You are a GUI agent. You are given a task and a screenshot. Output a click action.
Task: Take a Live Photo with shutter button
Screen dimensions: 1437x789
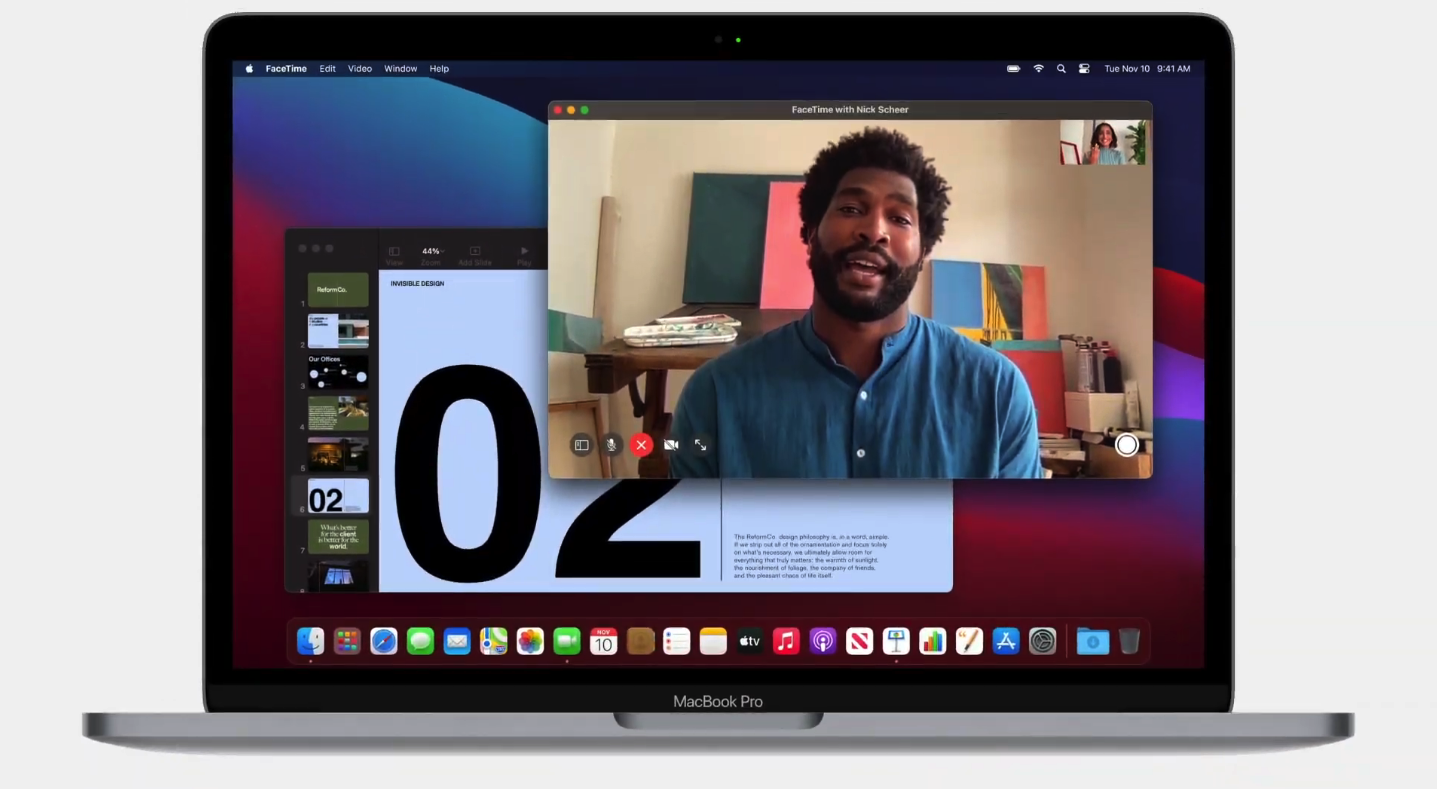coord(1126,445)
